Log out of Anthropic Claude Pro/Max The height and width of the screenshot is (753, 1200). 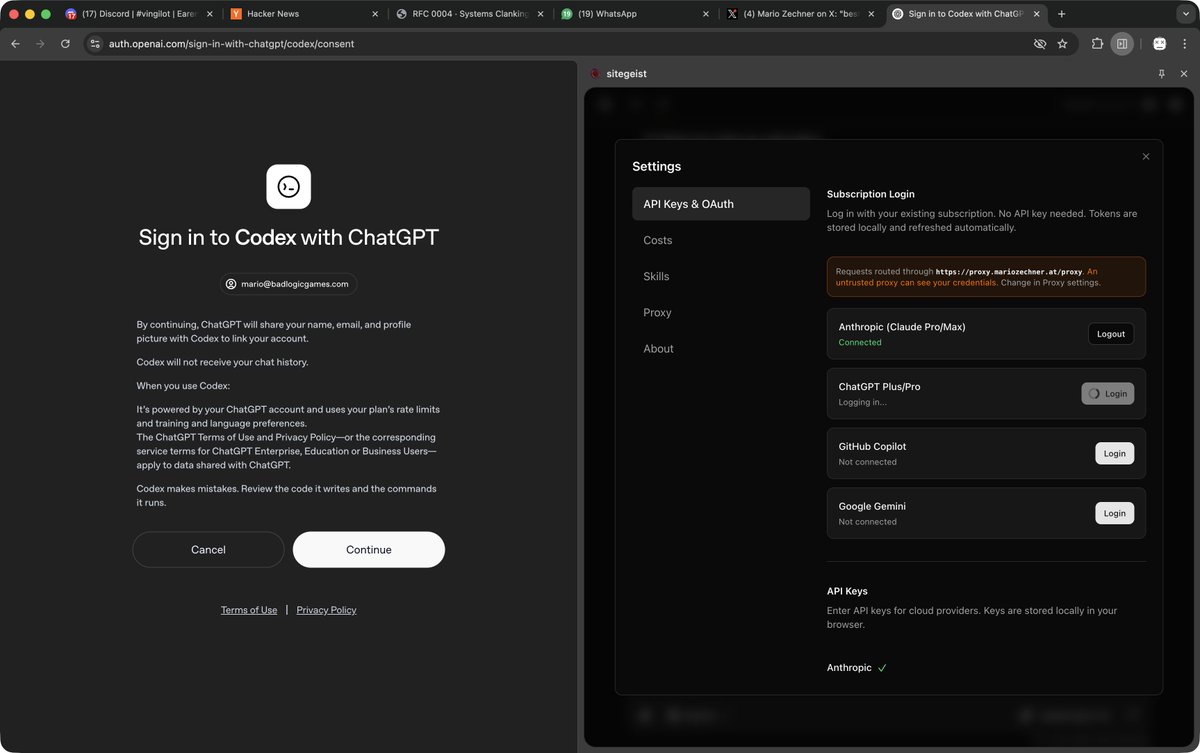[1110, 334]
